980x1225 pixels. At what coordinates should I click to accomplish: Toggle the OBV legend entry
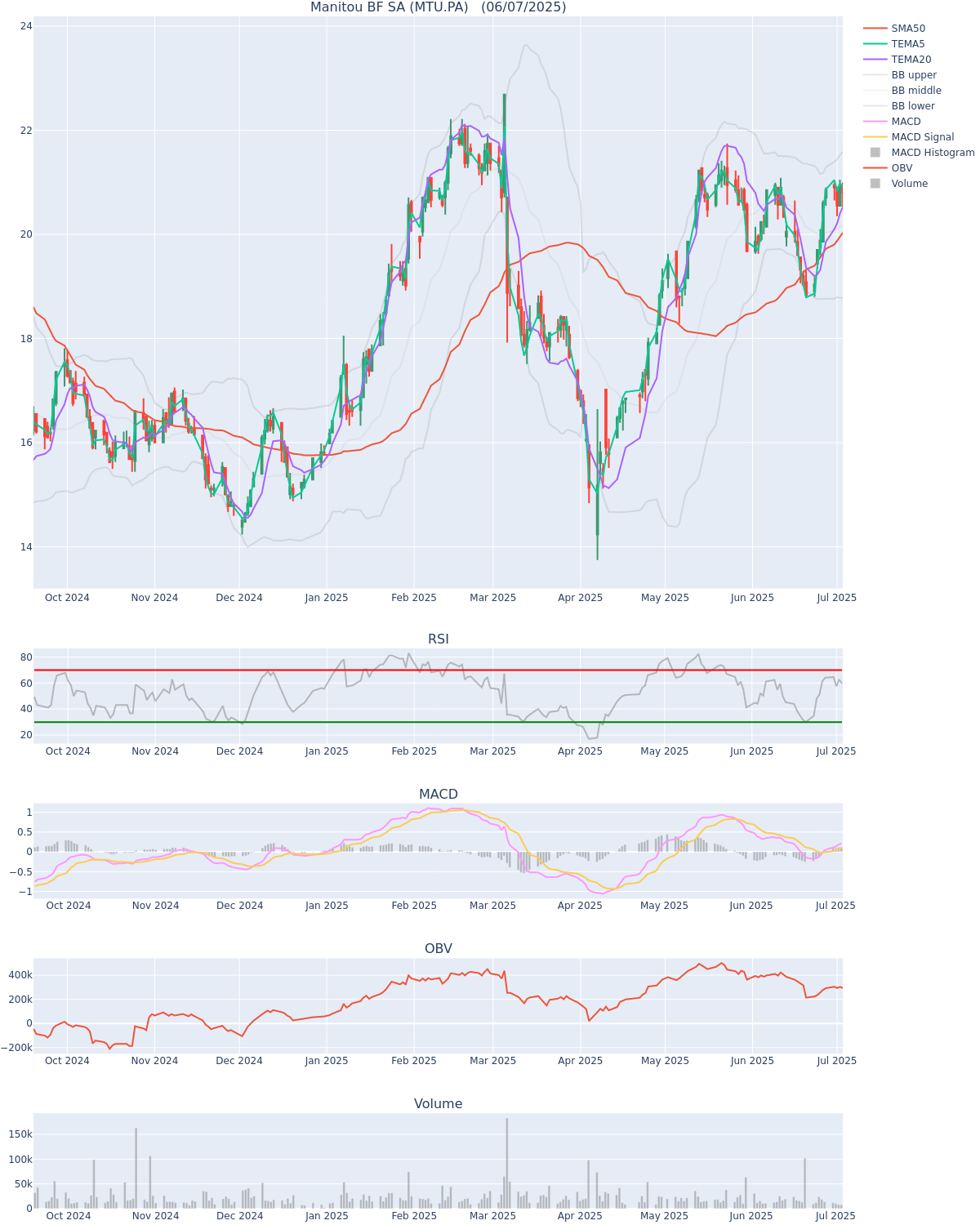tap(889, 168)
